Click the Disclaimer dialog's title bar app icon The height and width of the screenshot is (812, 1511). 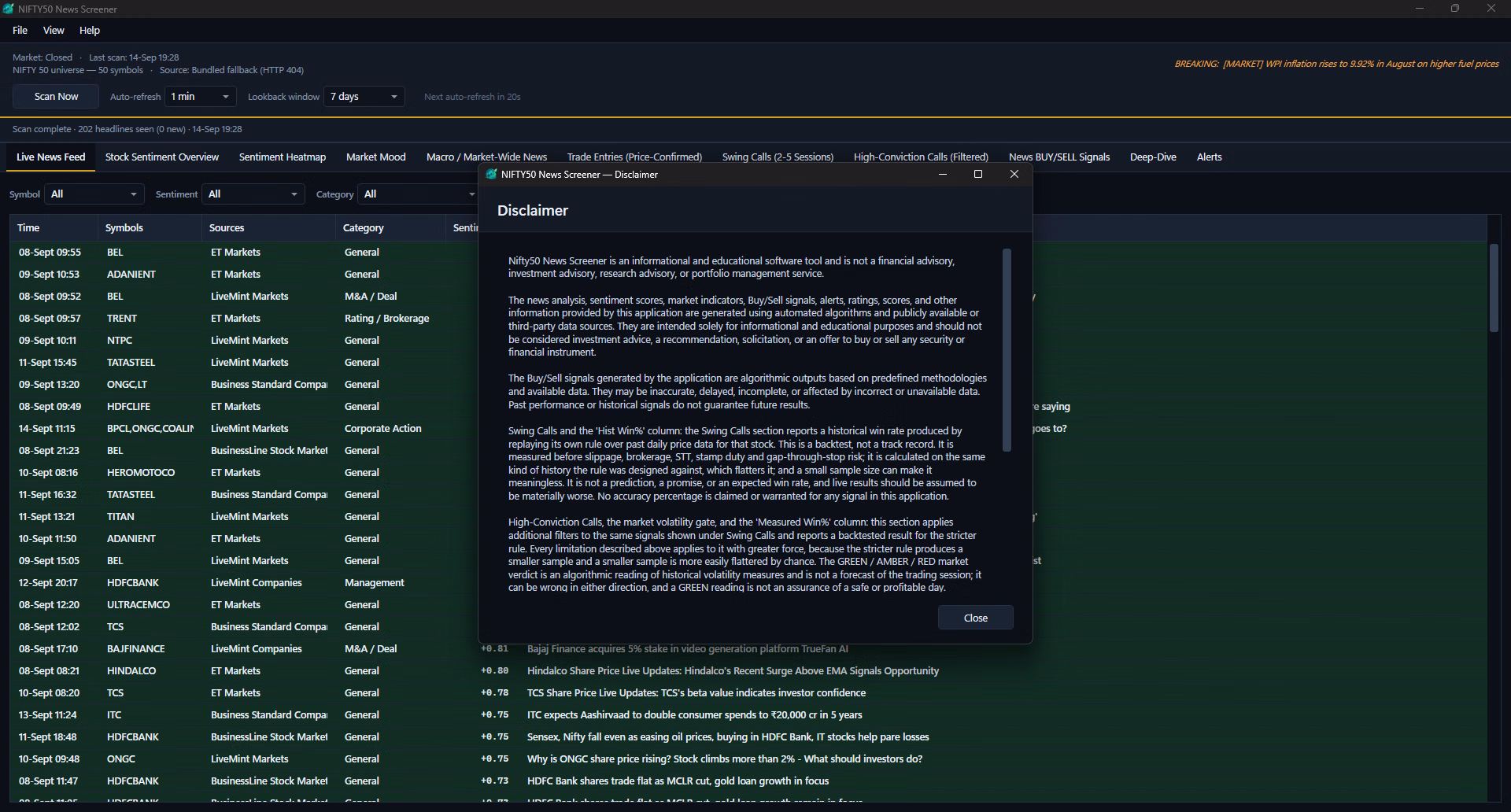(492, 174)
